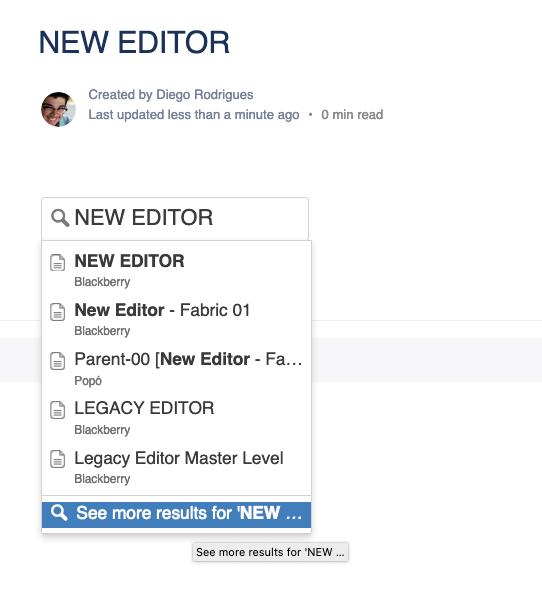Open Legacy Editor Master Level result
The width and height of the screenshot is (542, 601).
(x=176, y=466)
